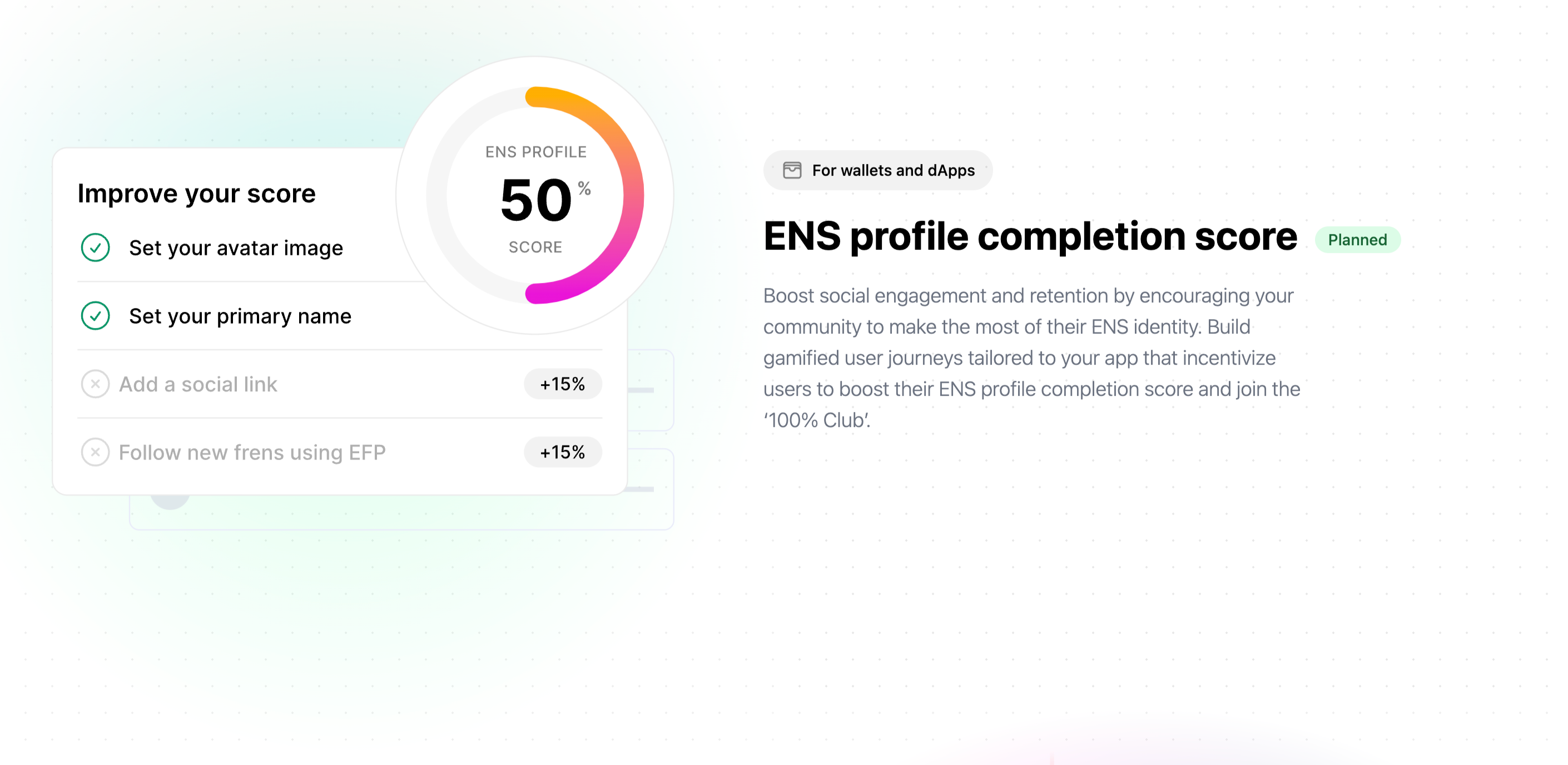Image resolution: width=1568 pixels, height=765 pixels.
Task: Click the wallet icon in the dApps pill
Action: pyautogui.click(x=792, y=171)
